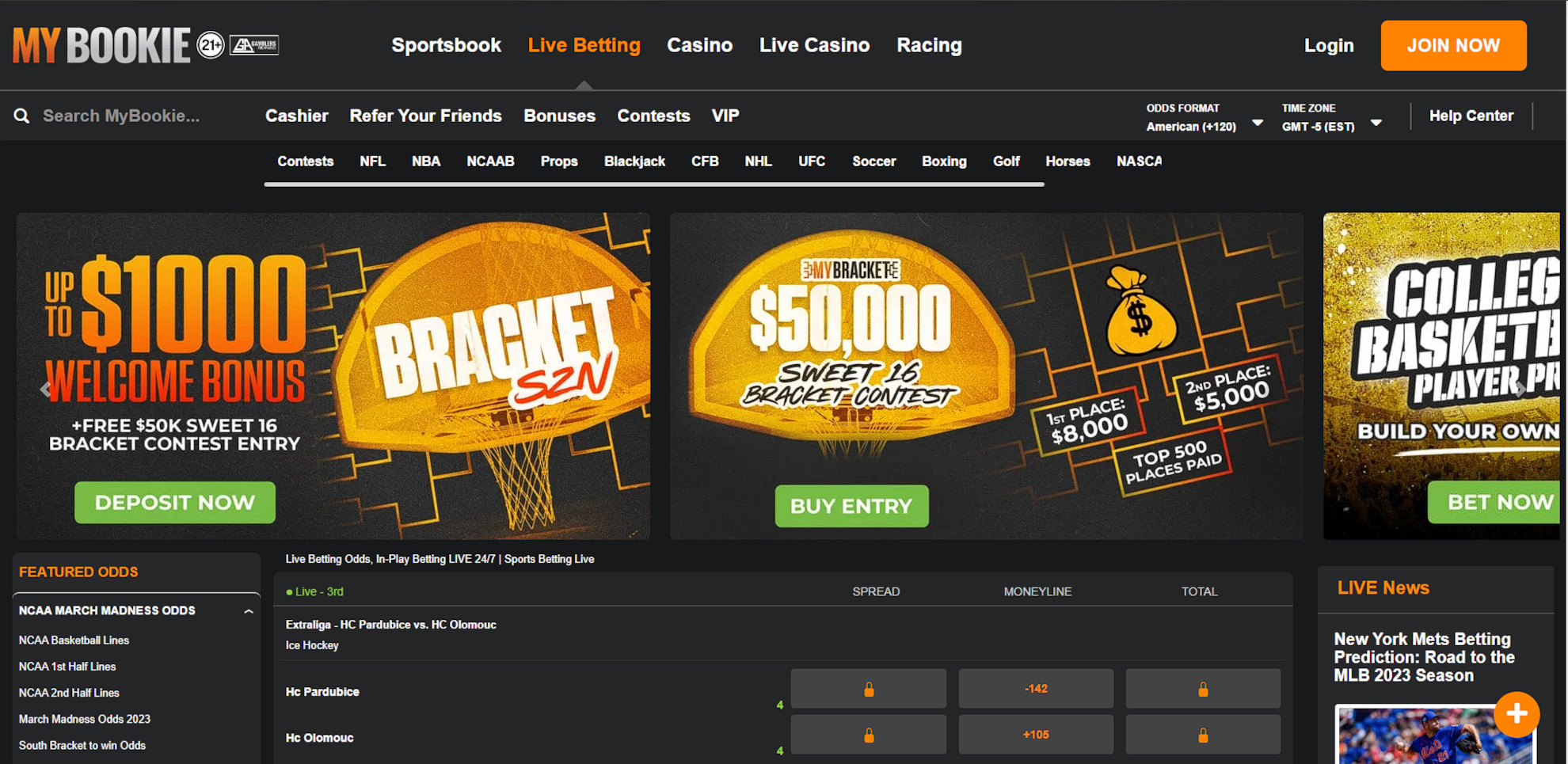This screenshot has width=1568, height=764.
Task: Open College Basketball Player Props banner
Action: (x=1441, y=376)
